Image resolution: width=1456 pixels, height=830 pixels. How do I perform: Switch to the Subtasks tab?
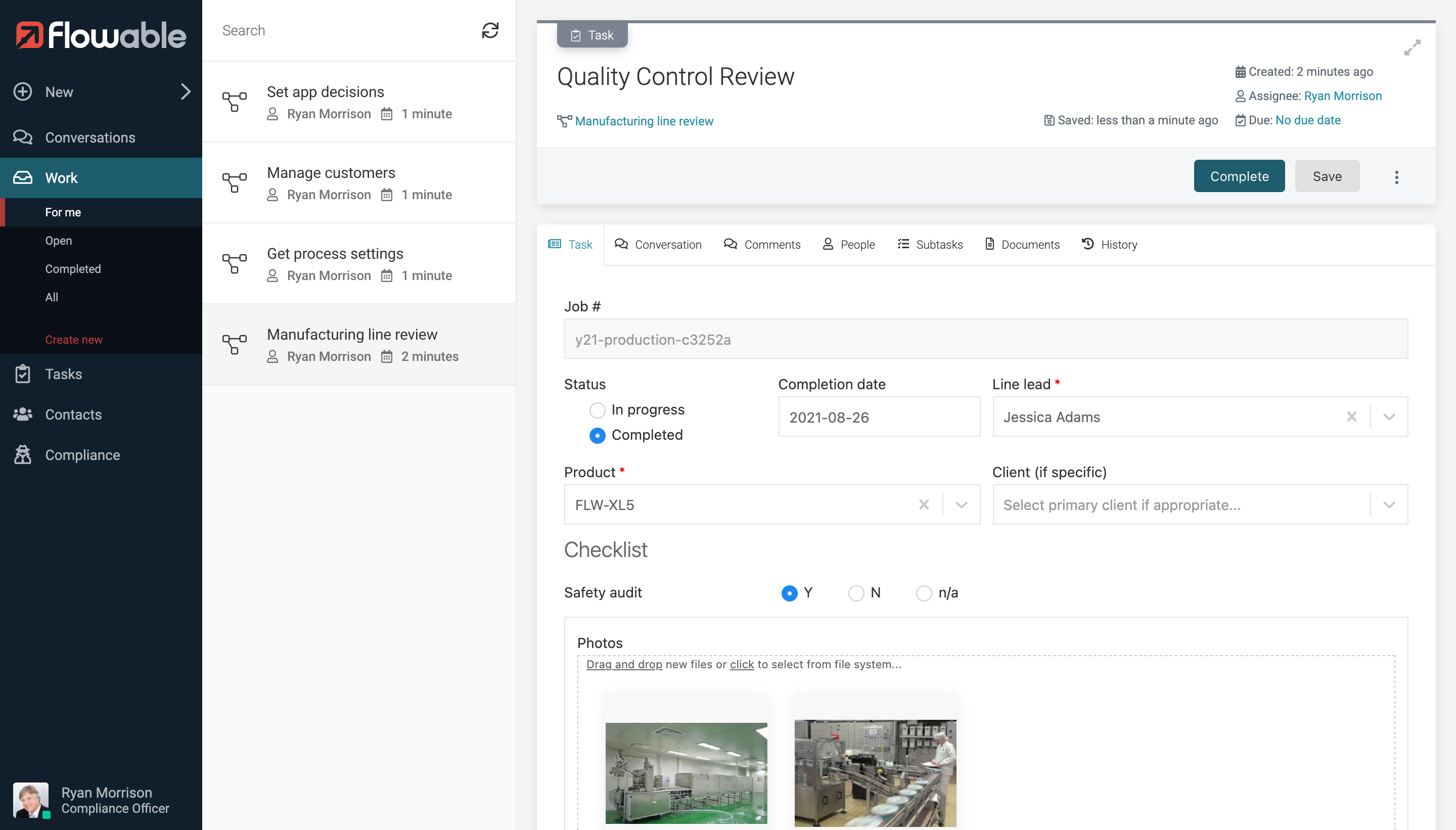click(x=930, y=245)
